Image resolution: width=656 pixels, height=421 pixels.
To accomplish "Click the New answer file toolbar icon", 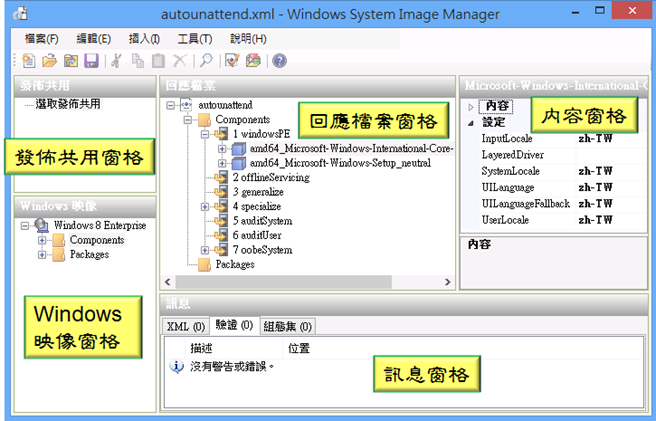I will pos(28,61).
